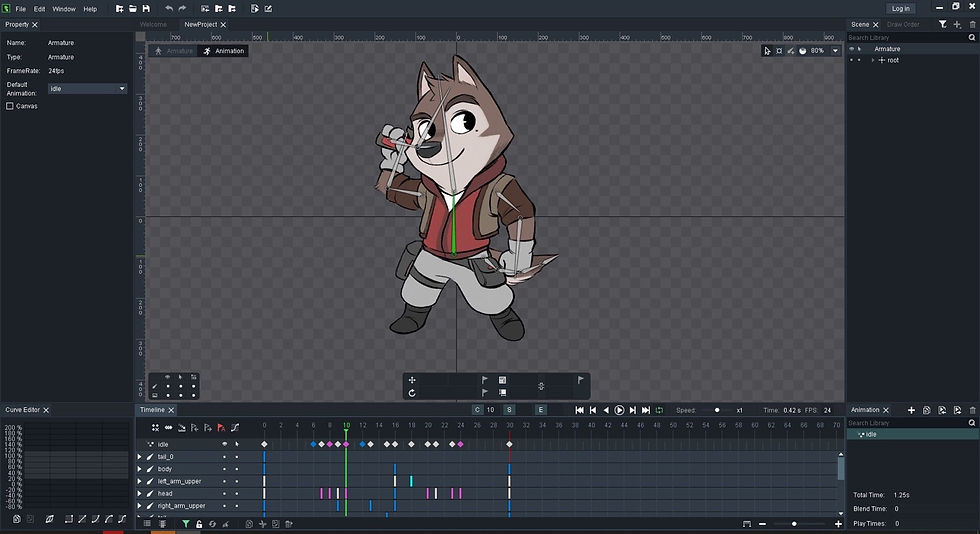Add a new animation in Animation panel

[x=911, y=410]
